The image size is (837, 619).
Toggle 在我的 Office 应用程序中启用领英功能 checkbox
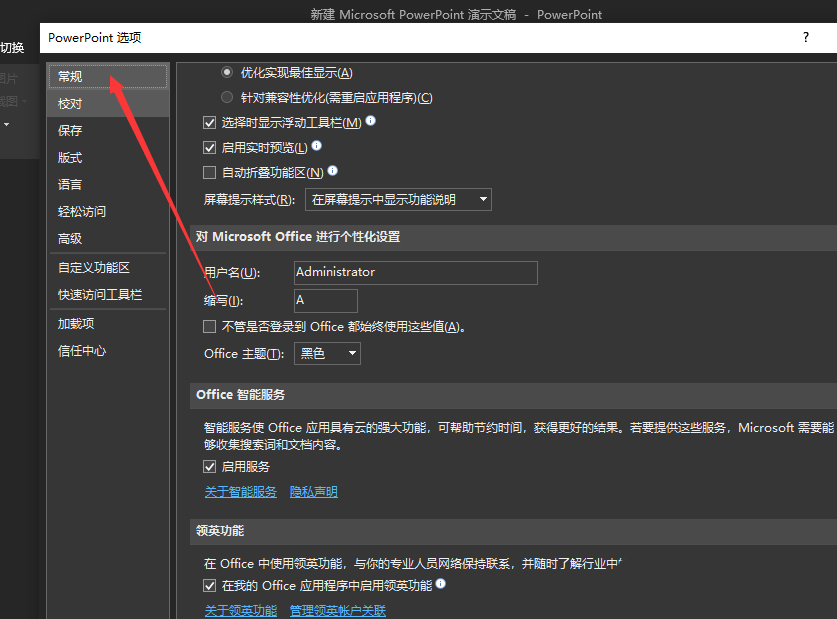point(209,586)
